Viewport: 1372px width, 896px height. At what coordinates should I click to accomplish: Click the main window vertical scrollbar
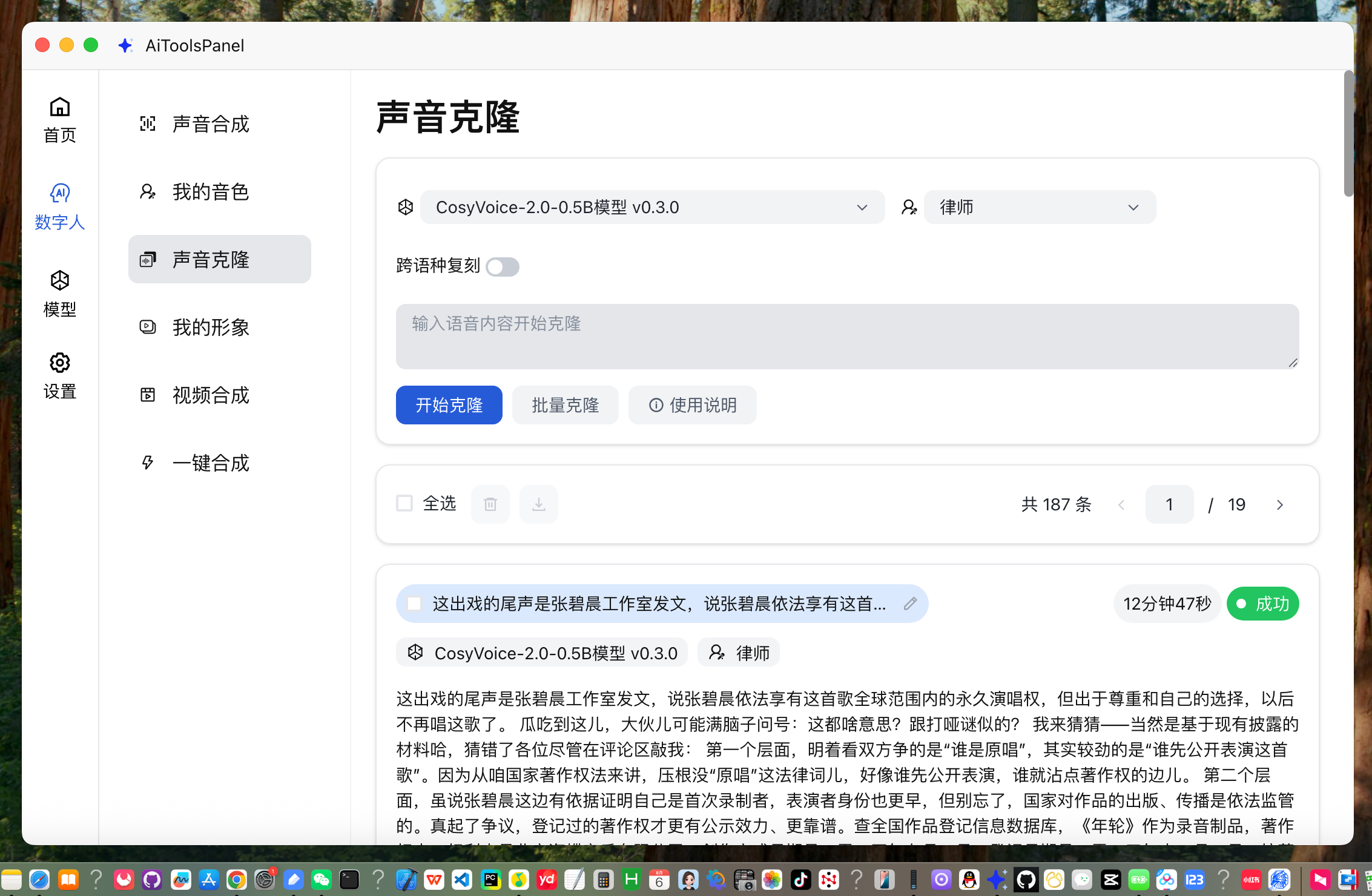coord(1348,133)
